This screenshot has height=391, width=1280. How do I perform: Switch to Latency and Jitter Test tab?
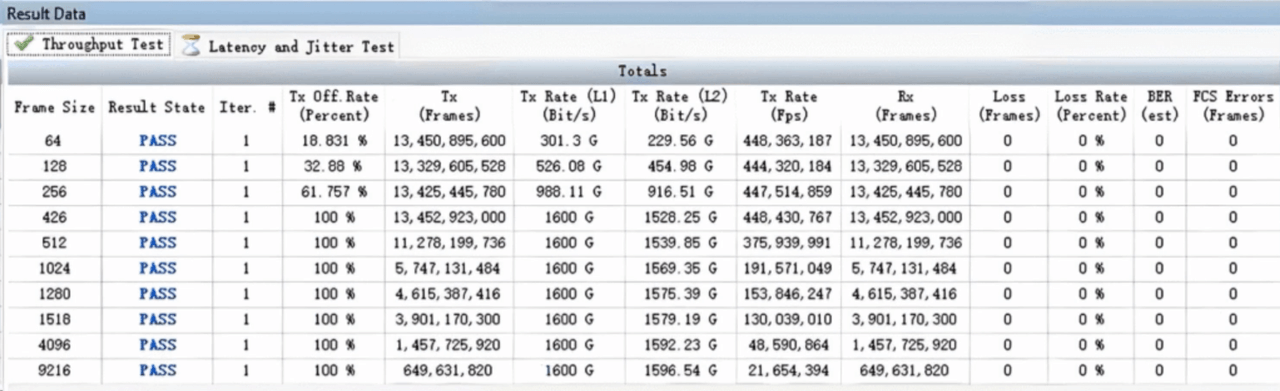click(289, 46)
